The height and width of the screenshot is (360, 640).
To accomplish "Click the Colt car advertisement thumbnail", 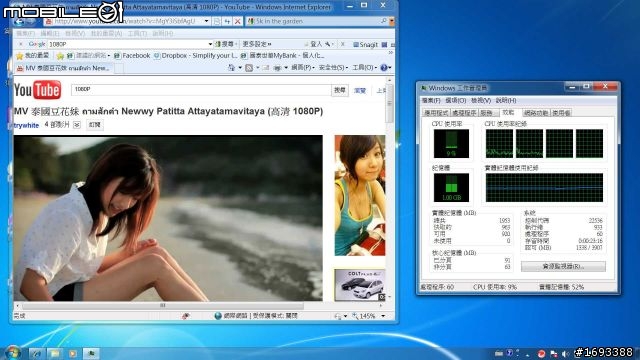I will tap(360, 284).
